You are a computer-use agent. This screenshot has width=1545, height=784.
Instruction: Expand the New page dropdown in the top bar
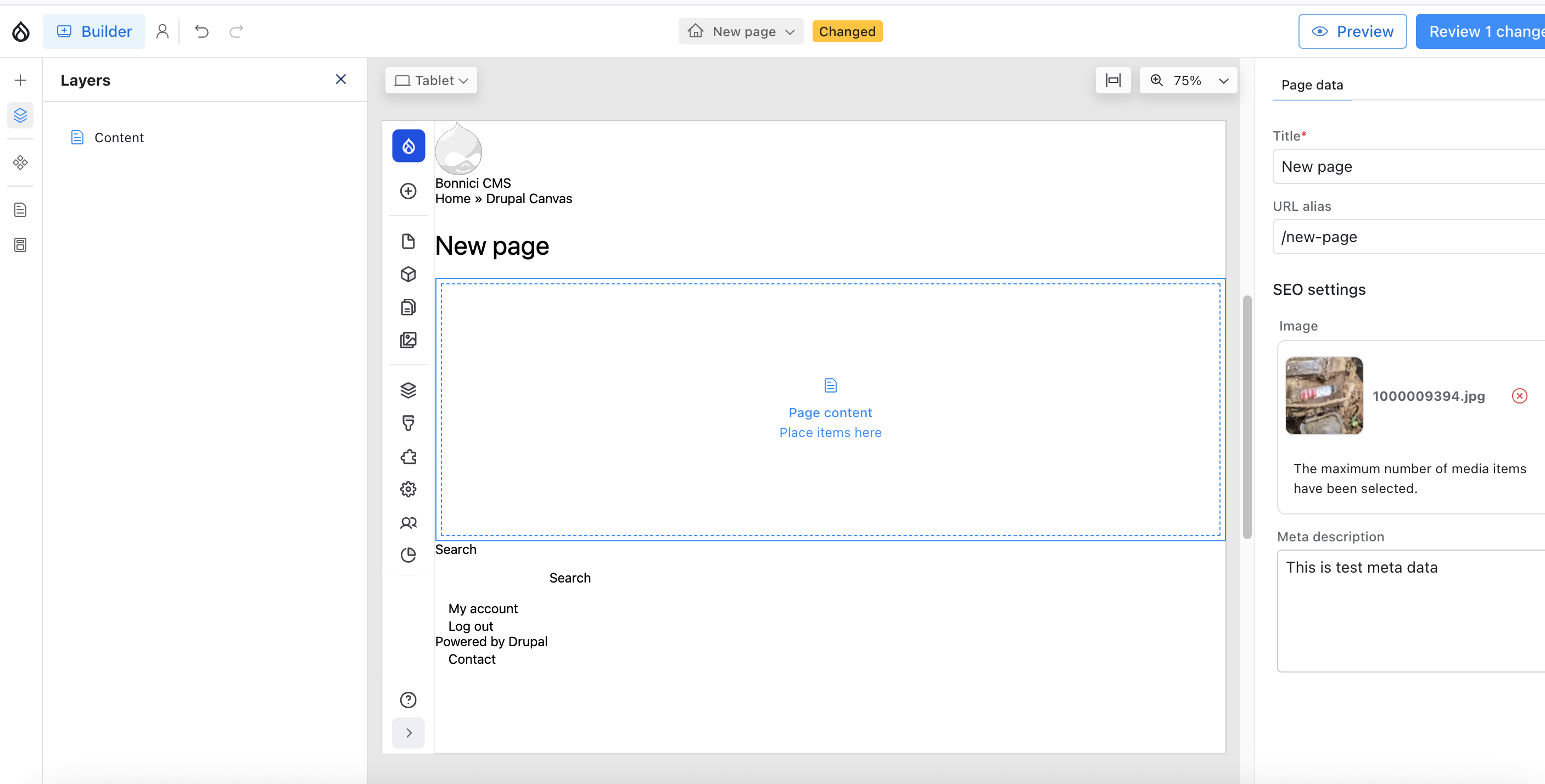pos(740,31)
